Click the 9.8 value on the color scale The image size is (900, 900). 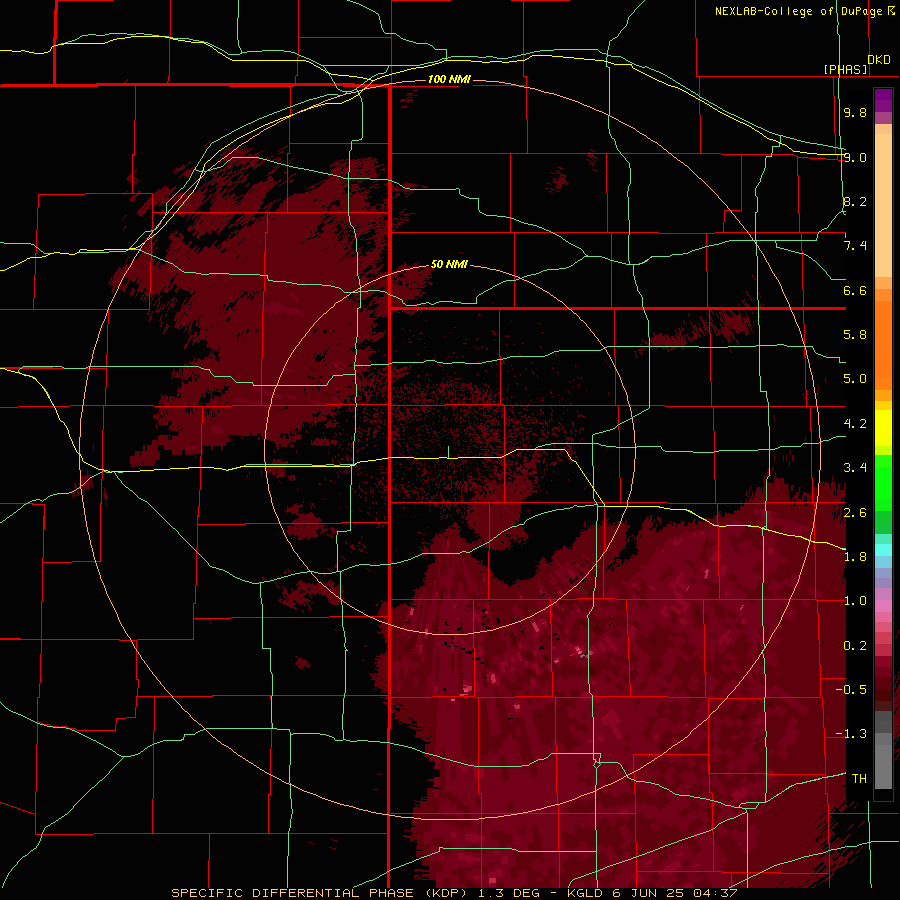855,112
